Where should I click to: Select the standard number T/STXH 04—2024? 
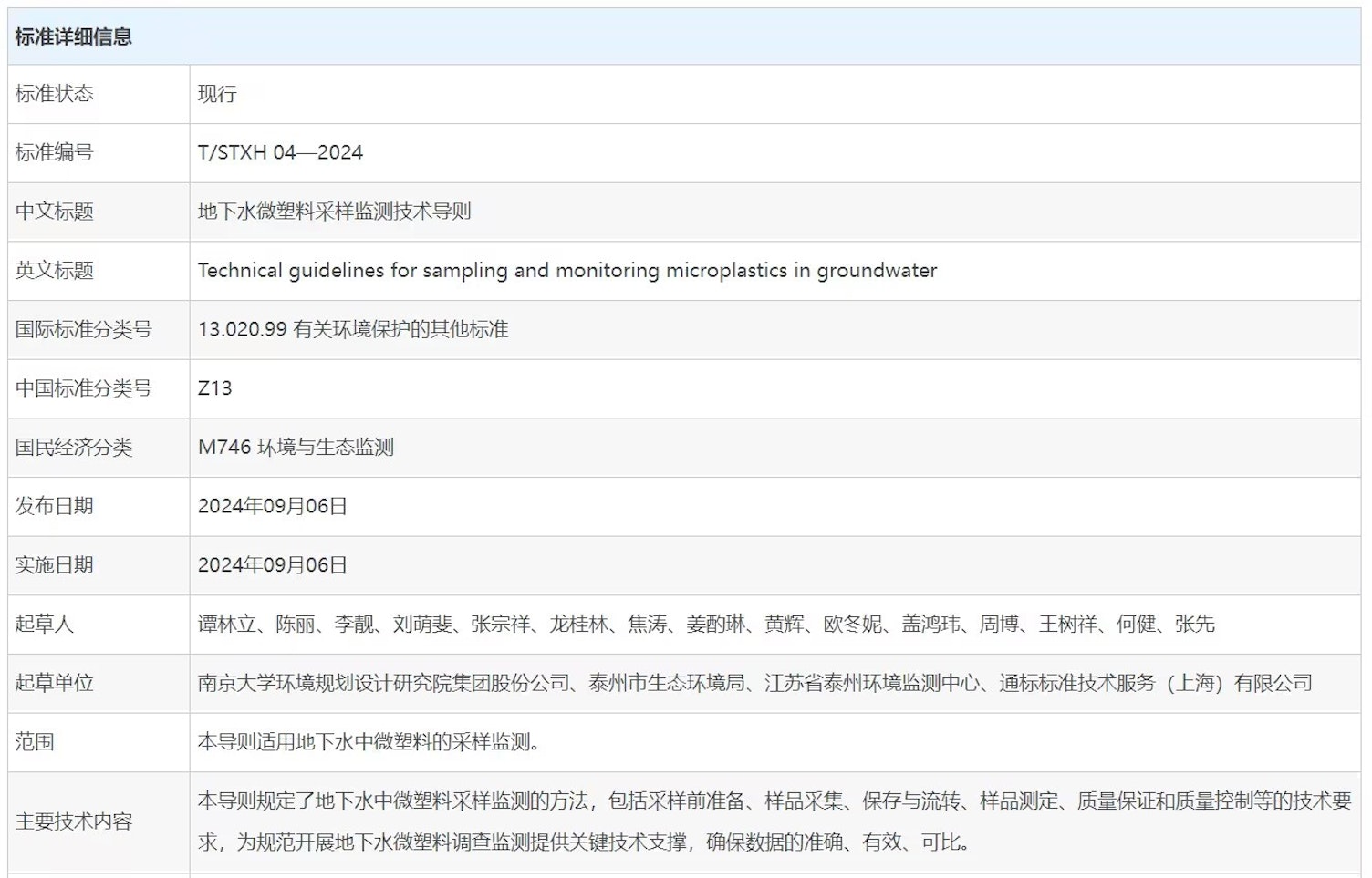280,152
